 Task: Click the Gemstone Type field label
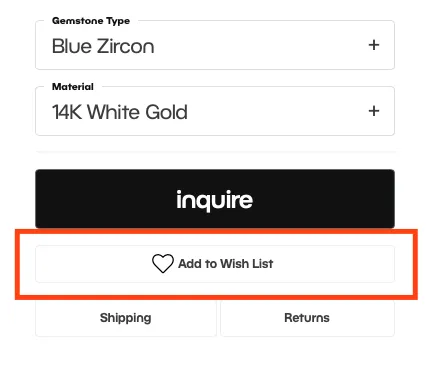[91, 21]
